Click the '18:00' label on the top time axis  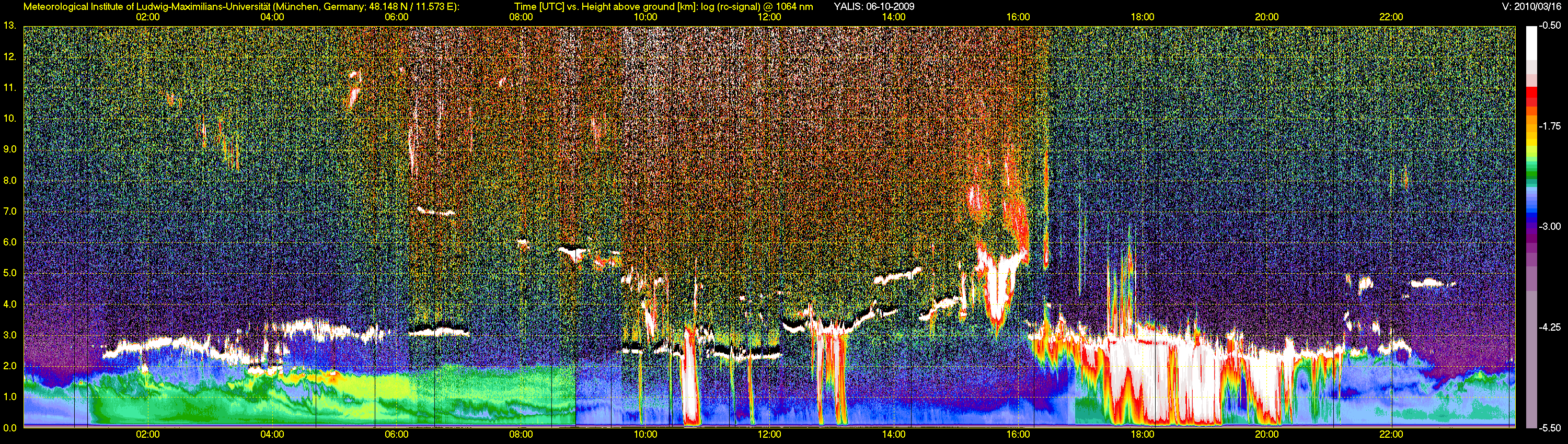tap(1143, 17)
